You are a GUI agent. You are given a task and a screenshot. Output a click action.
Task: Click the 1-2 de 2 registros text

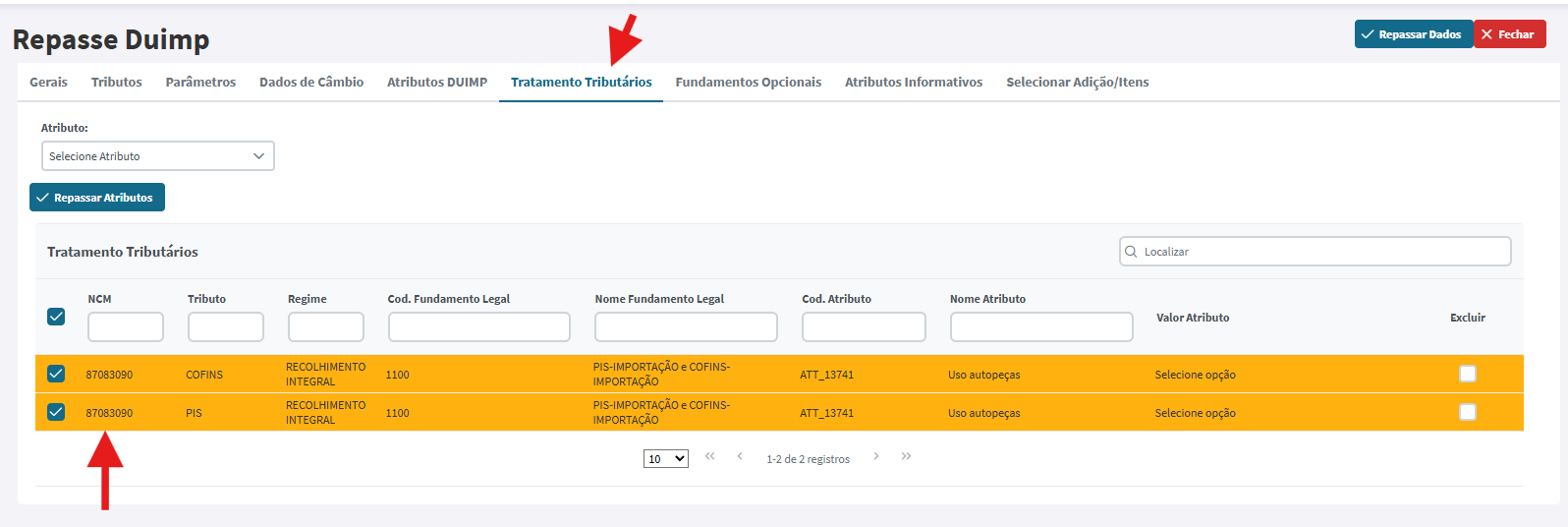click(808, 459)
